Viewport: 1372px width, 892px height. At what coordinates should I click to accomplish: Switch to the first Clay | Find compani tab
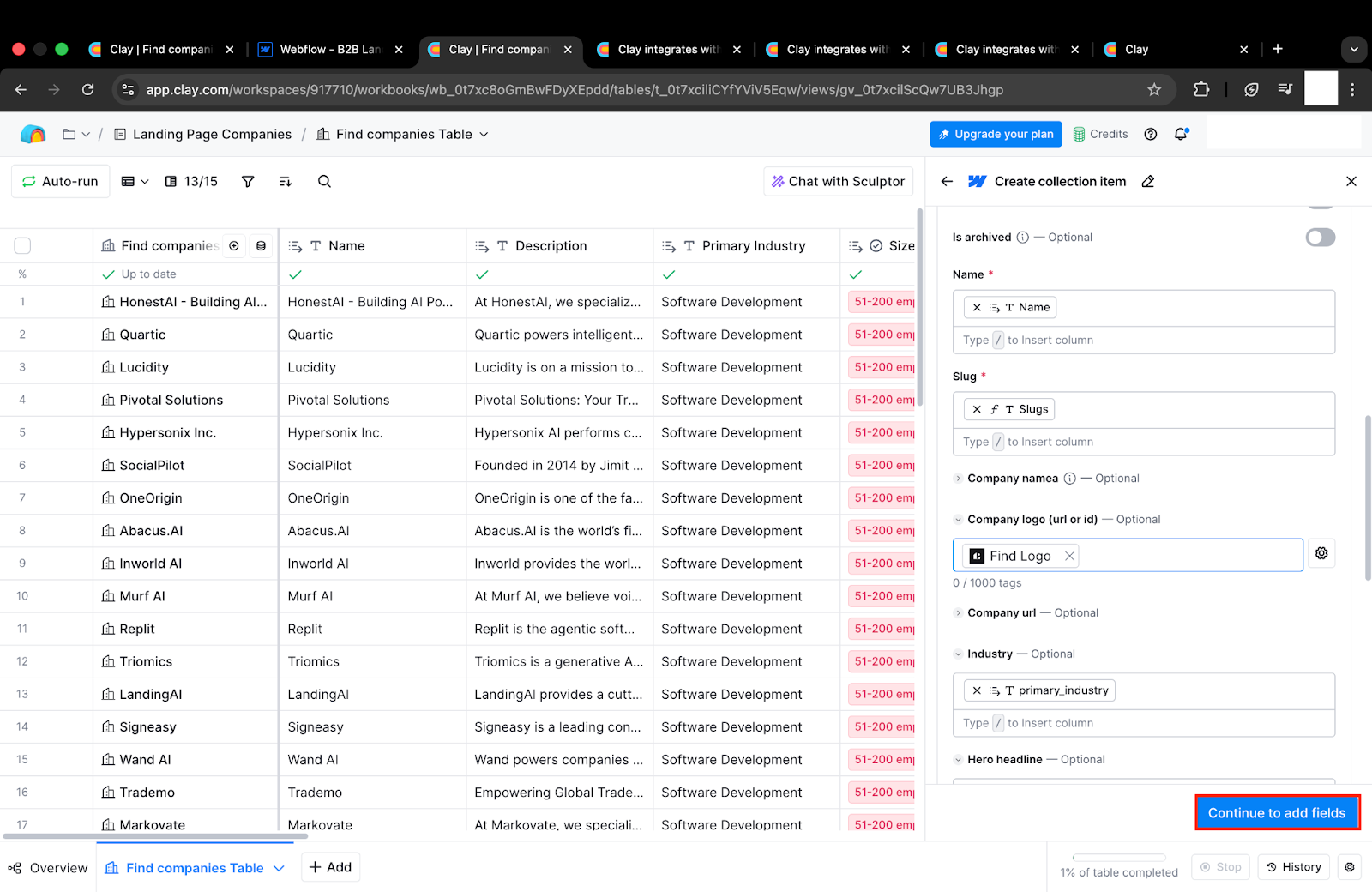click(x=161, y=49)
